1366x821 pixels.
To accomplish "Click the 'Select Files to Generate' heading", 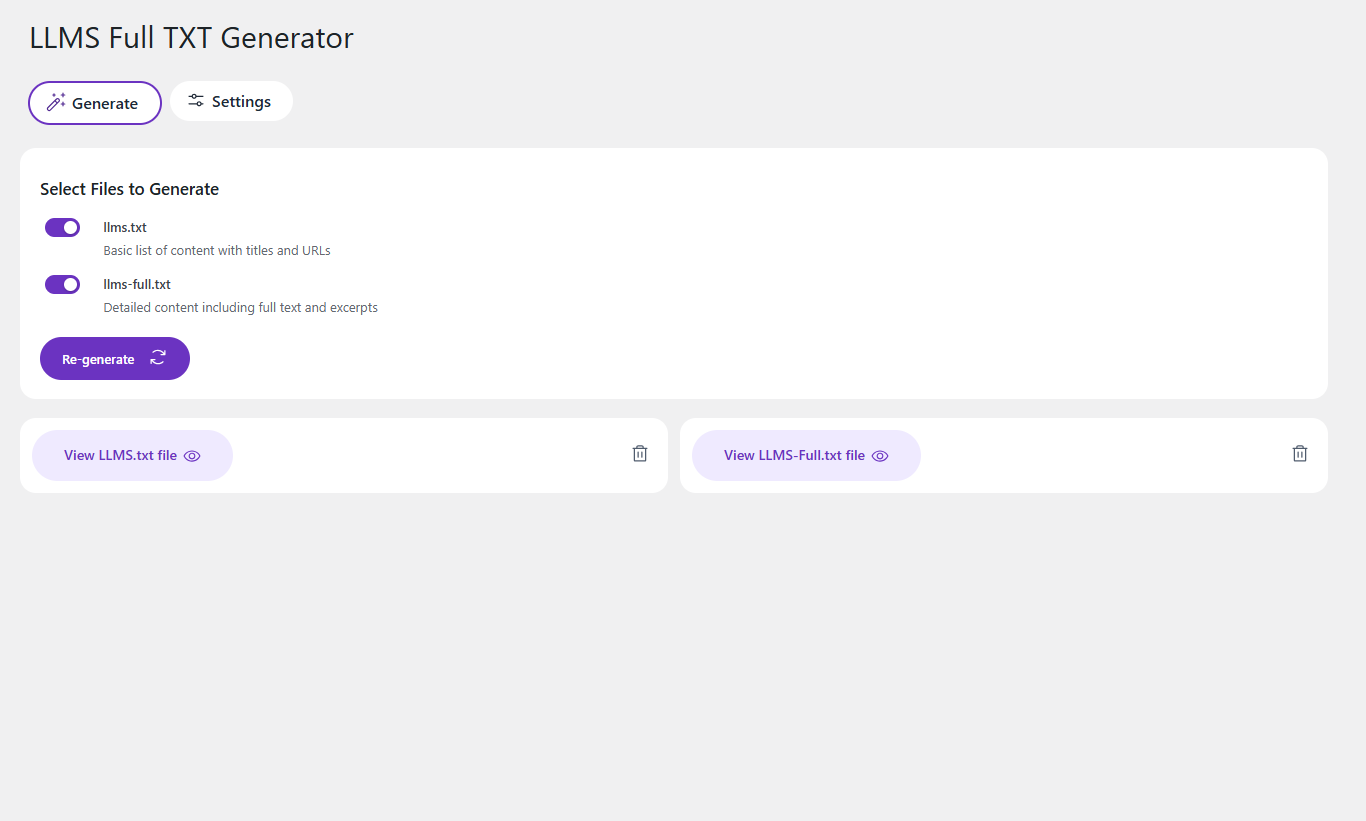I will pyautogui.click(x=129, y=189).
